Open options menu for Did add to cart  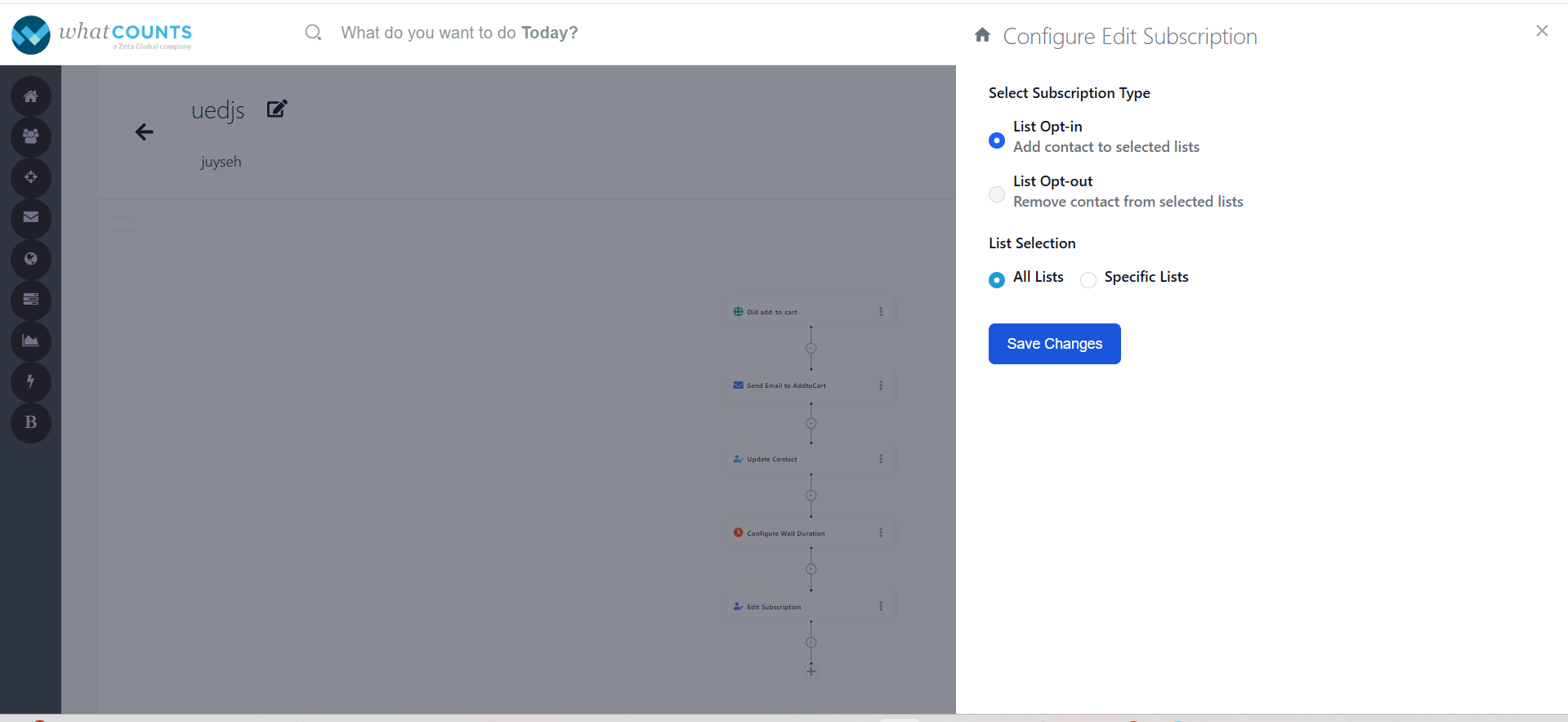(881, 312)
